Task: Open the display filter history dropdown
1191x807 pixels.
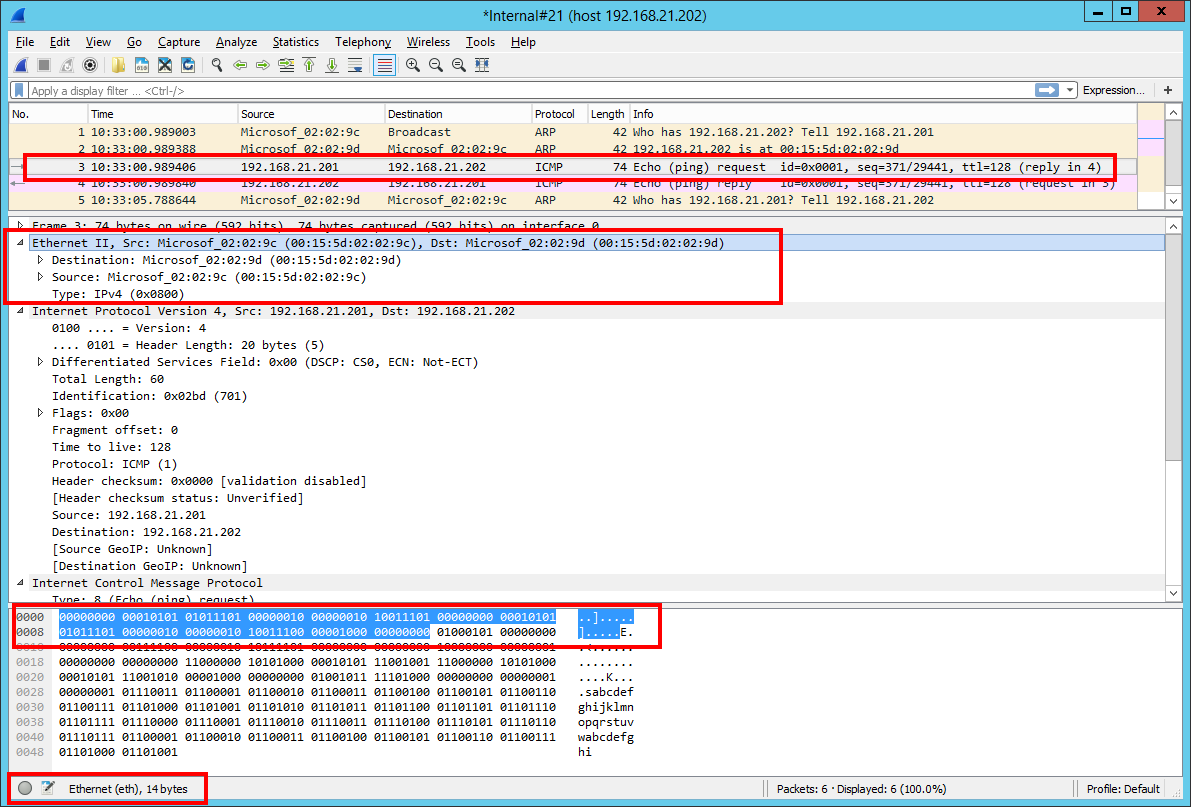Action: pos(1069,90)
